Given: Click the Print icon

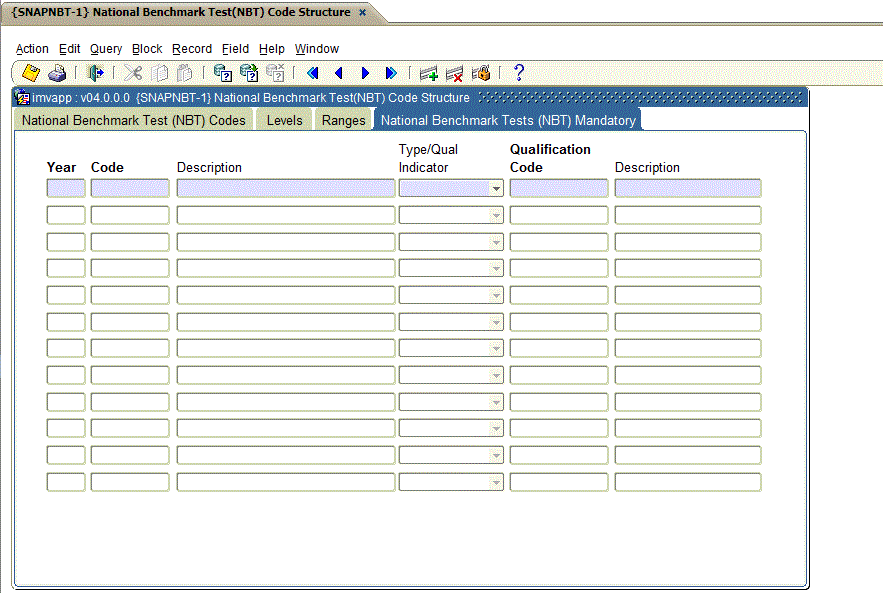Looking at the screenshot, I should (57, 73).
